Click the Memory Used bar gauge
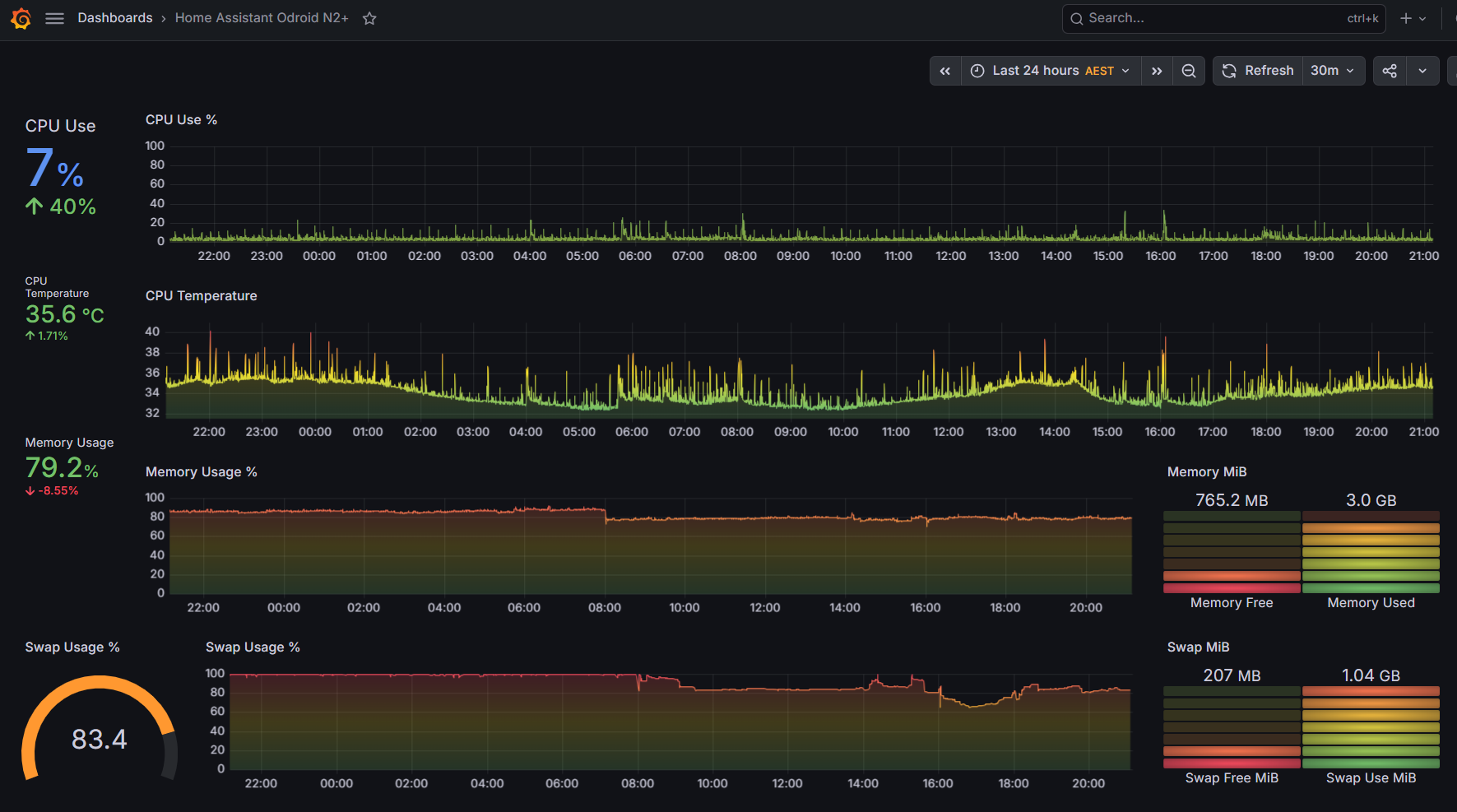This screenshot has height=812, width=1457. (x=1371, y=552)
